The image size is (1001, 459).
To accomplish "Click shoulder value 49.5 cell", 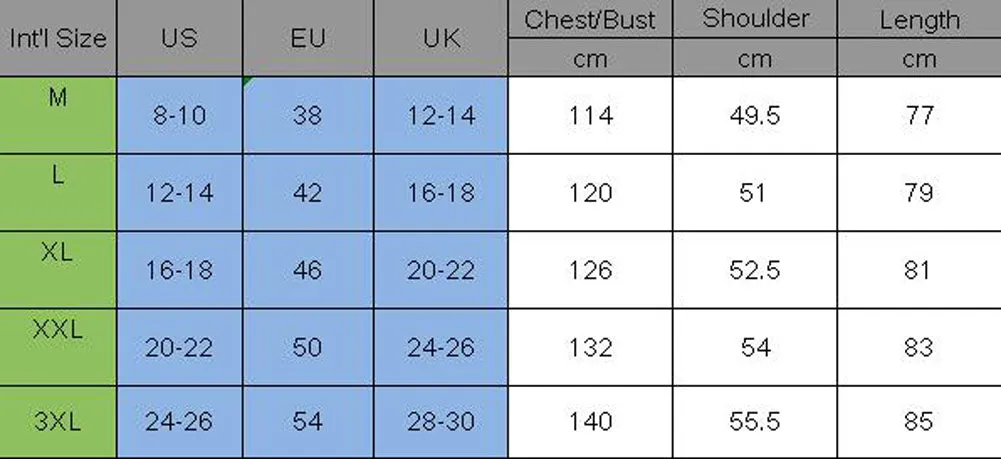I will tap(755, 115).
